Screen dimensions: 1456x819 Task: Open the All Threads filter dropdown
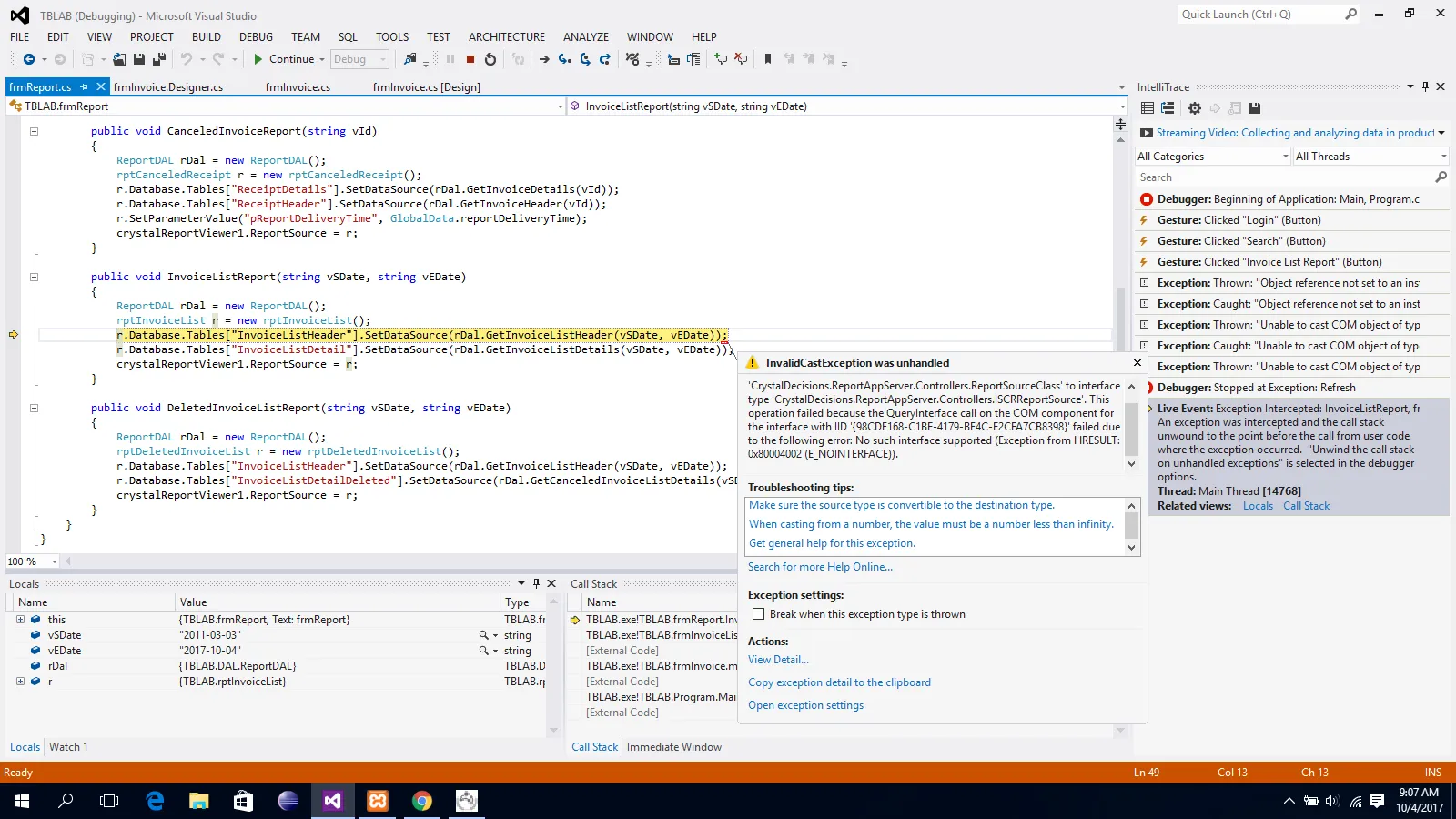tap(1370, 157)
